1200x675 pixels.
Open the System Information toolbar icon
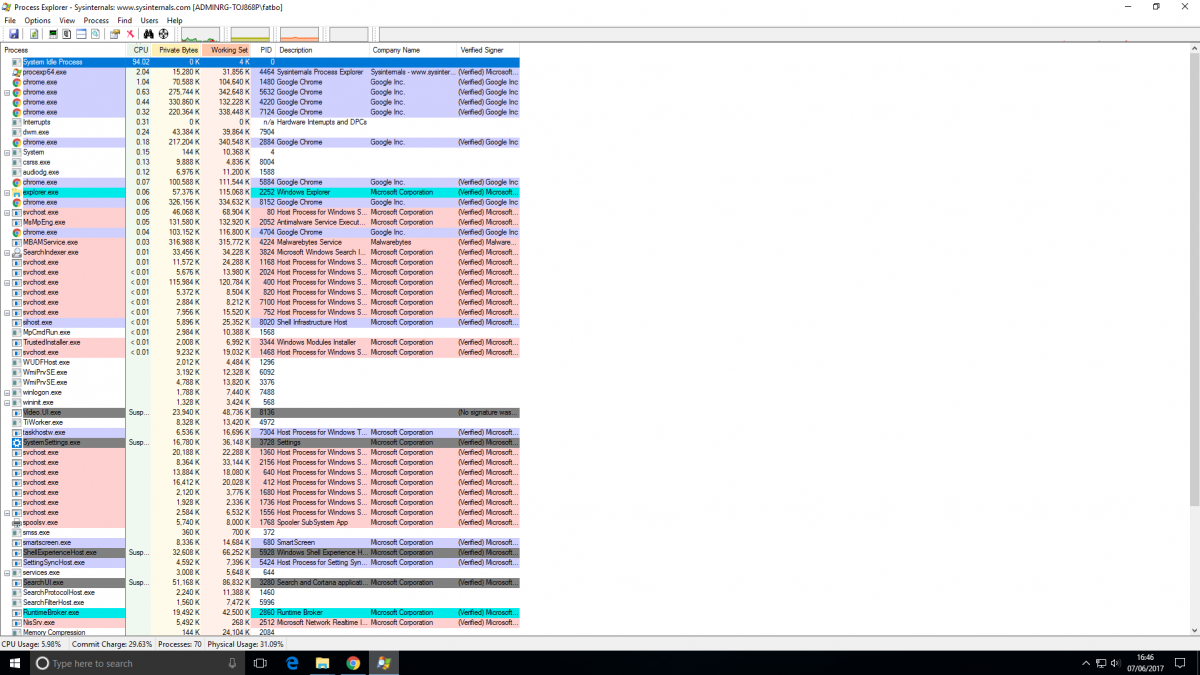tap(53, 34)
